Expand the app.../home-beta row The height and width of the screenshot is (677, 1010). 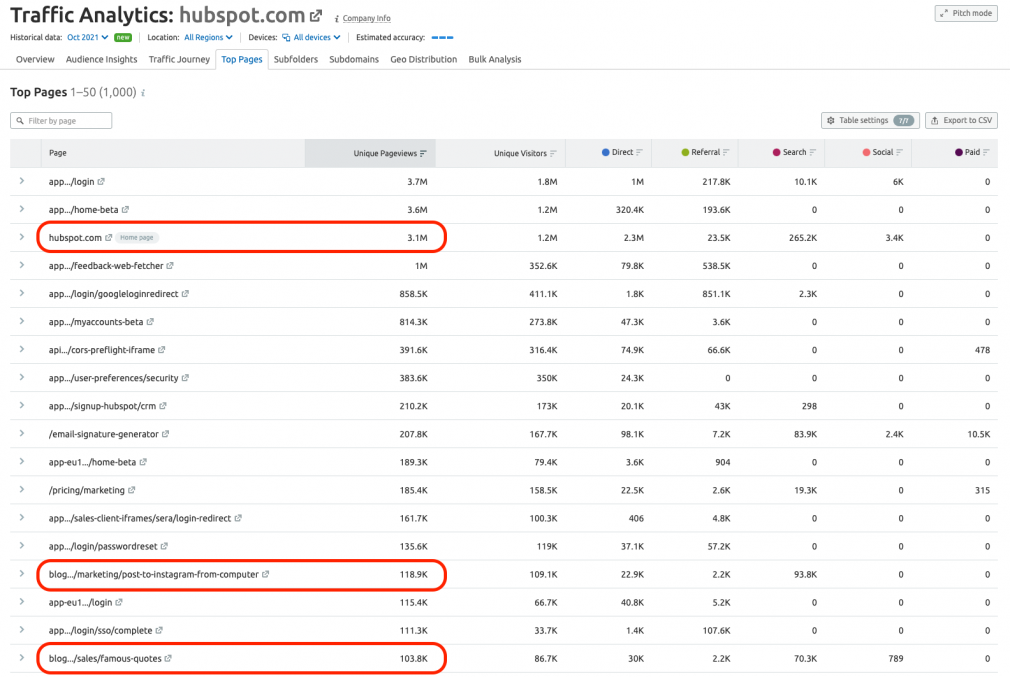click(x=22, y=209)
